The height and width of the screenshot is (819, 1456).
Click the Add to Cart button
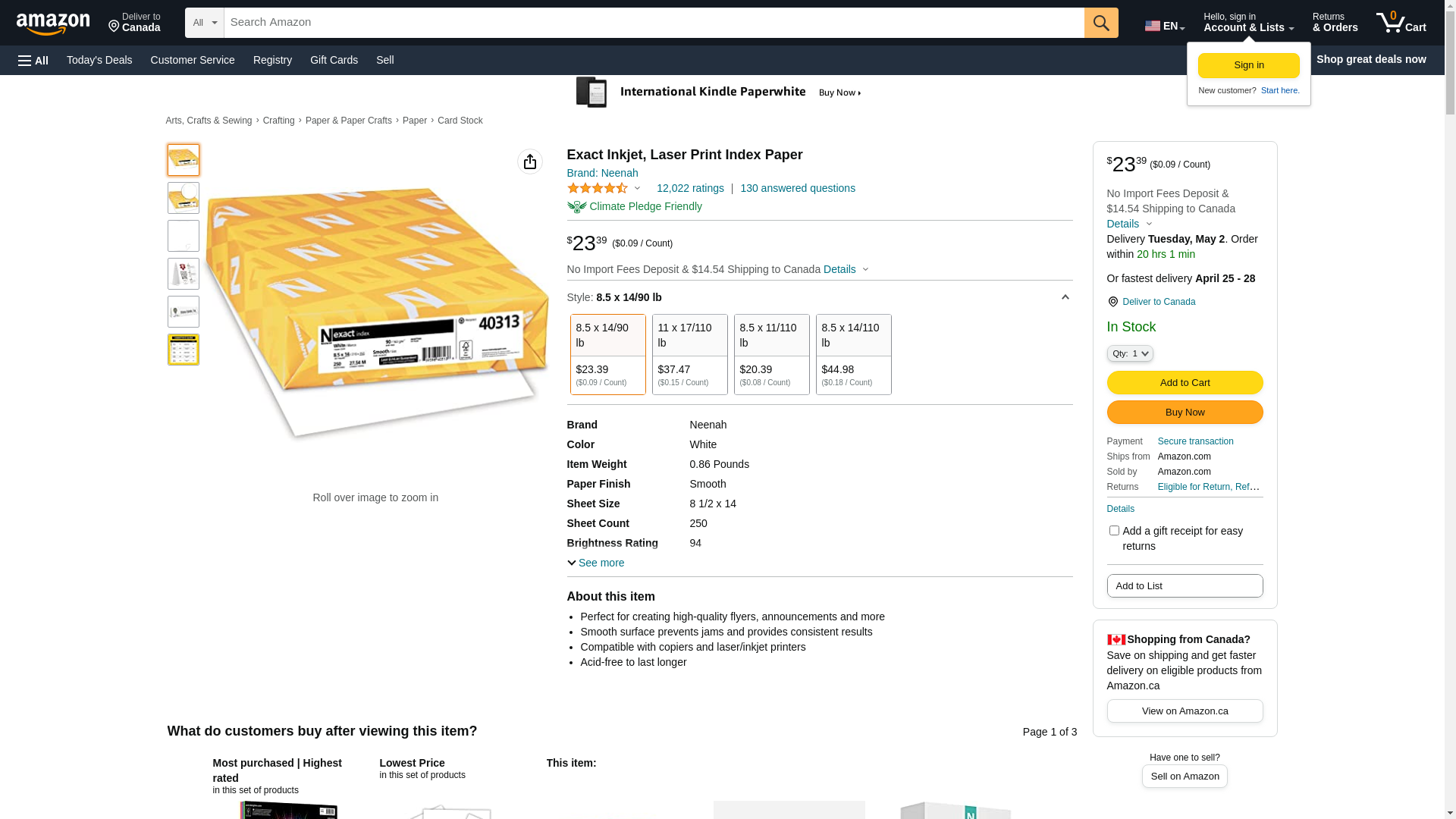pyautogui.click(x=1185, y=382)
